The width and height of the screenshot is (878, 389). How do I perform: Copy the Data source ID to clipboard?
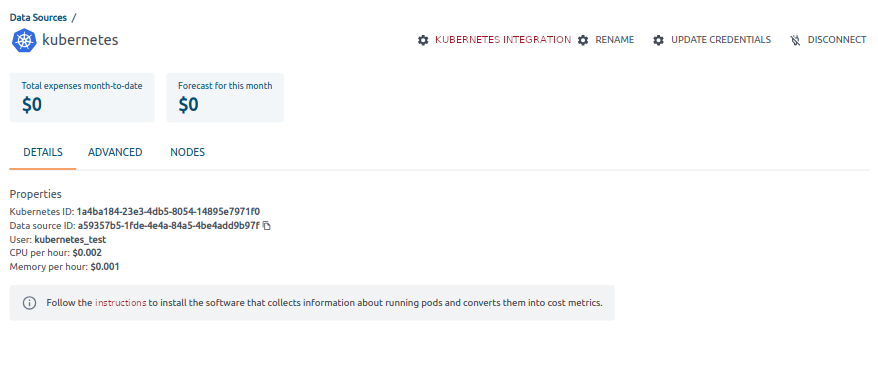click(267, 226)
